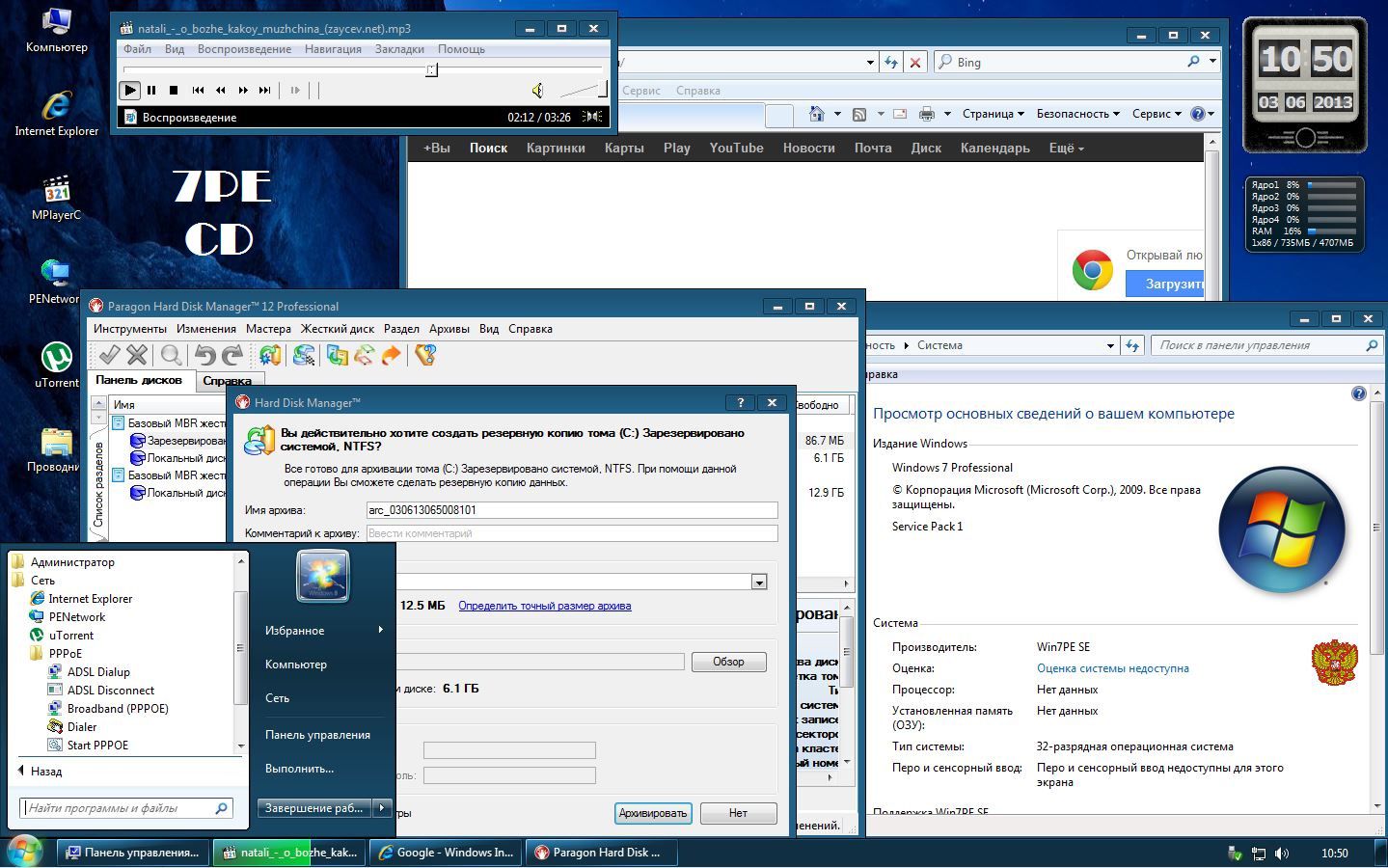This screenshot has width=1388, height=868.
Task: Expand the Избранное submenu in Start menu
Action: click(322, 630)
